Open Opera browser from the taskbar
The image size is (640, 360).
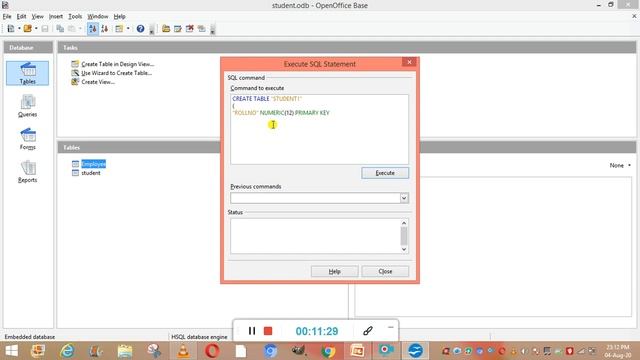pyautogui.click(x=212, y=351)
